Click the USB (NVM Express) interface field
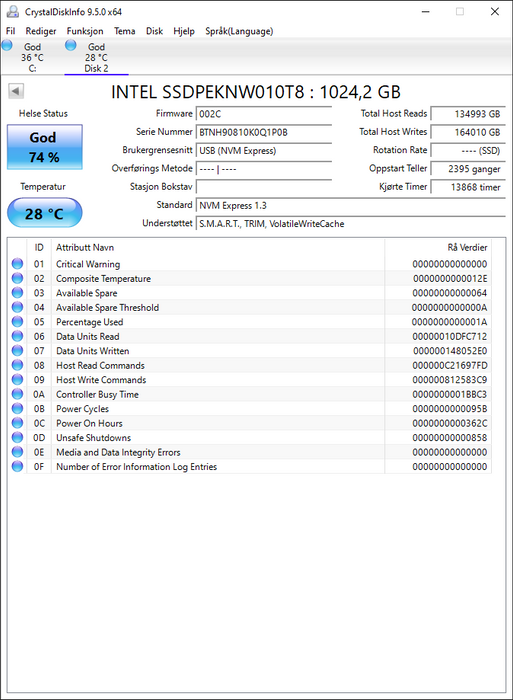The height and width of the screenshot is (700, 513). (264, 150)
